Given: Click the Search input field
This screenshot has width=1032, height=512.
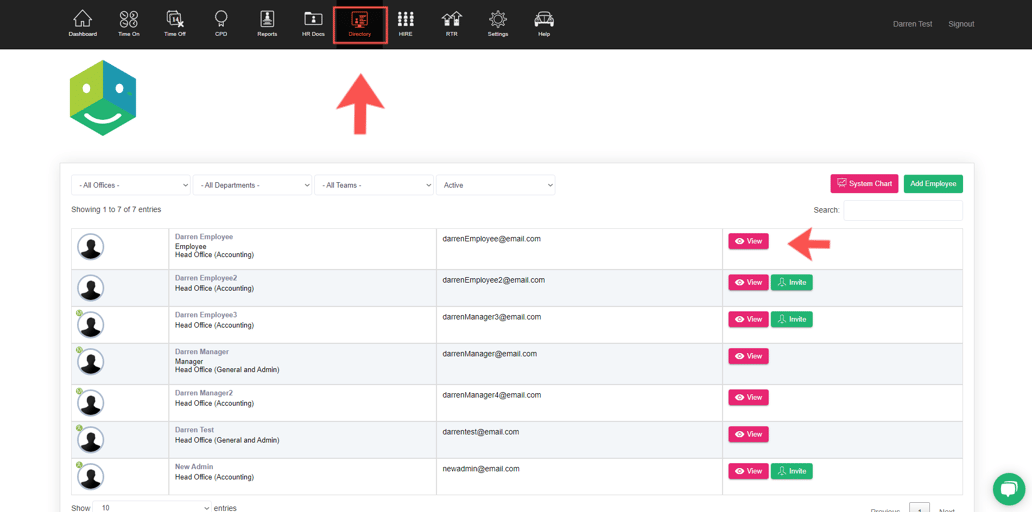Looking at the screenshot, I should 902,210.
